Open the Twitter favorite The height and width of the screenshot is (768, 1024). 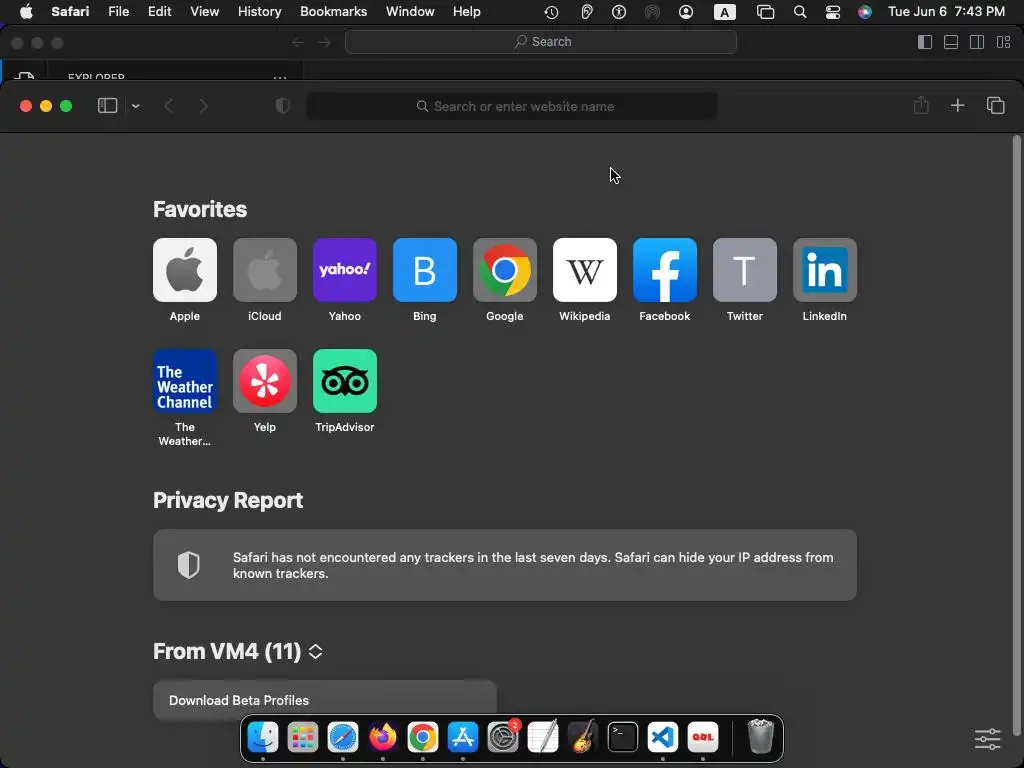pos(744,270)
